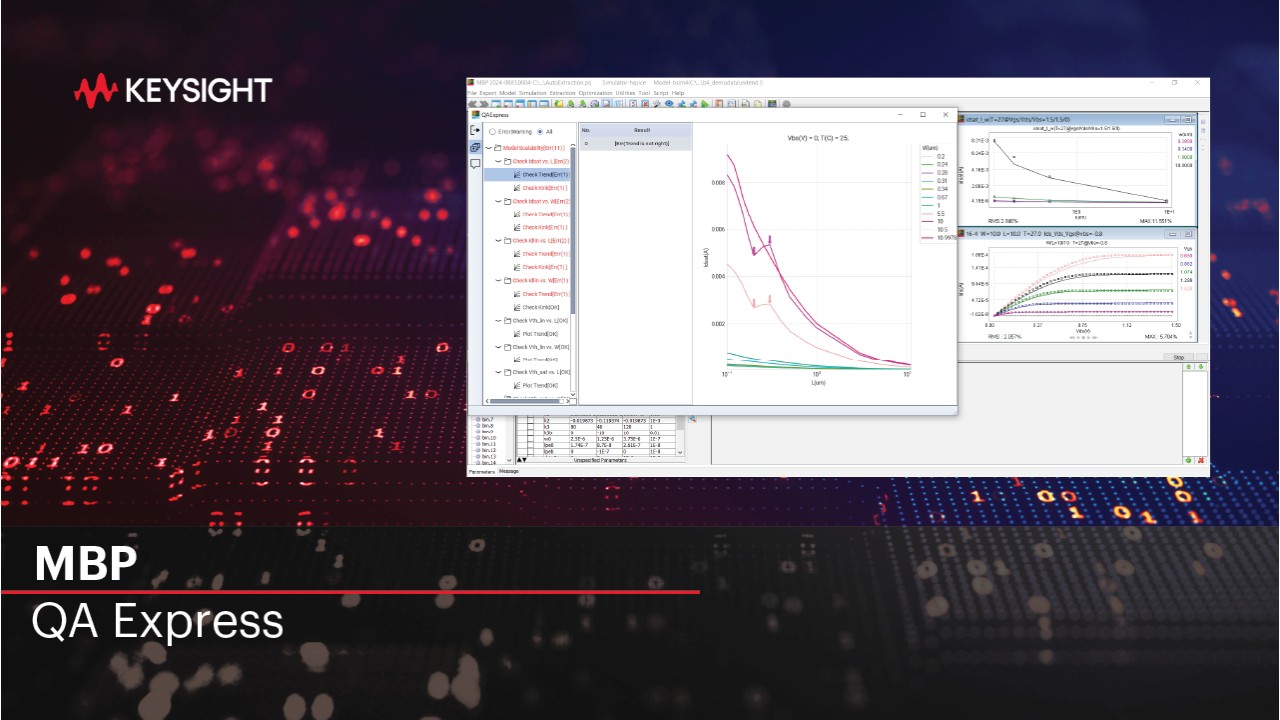Select the All radio button
1280x720 pixels.
541,131
